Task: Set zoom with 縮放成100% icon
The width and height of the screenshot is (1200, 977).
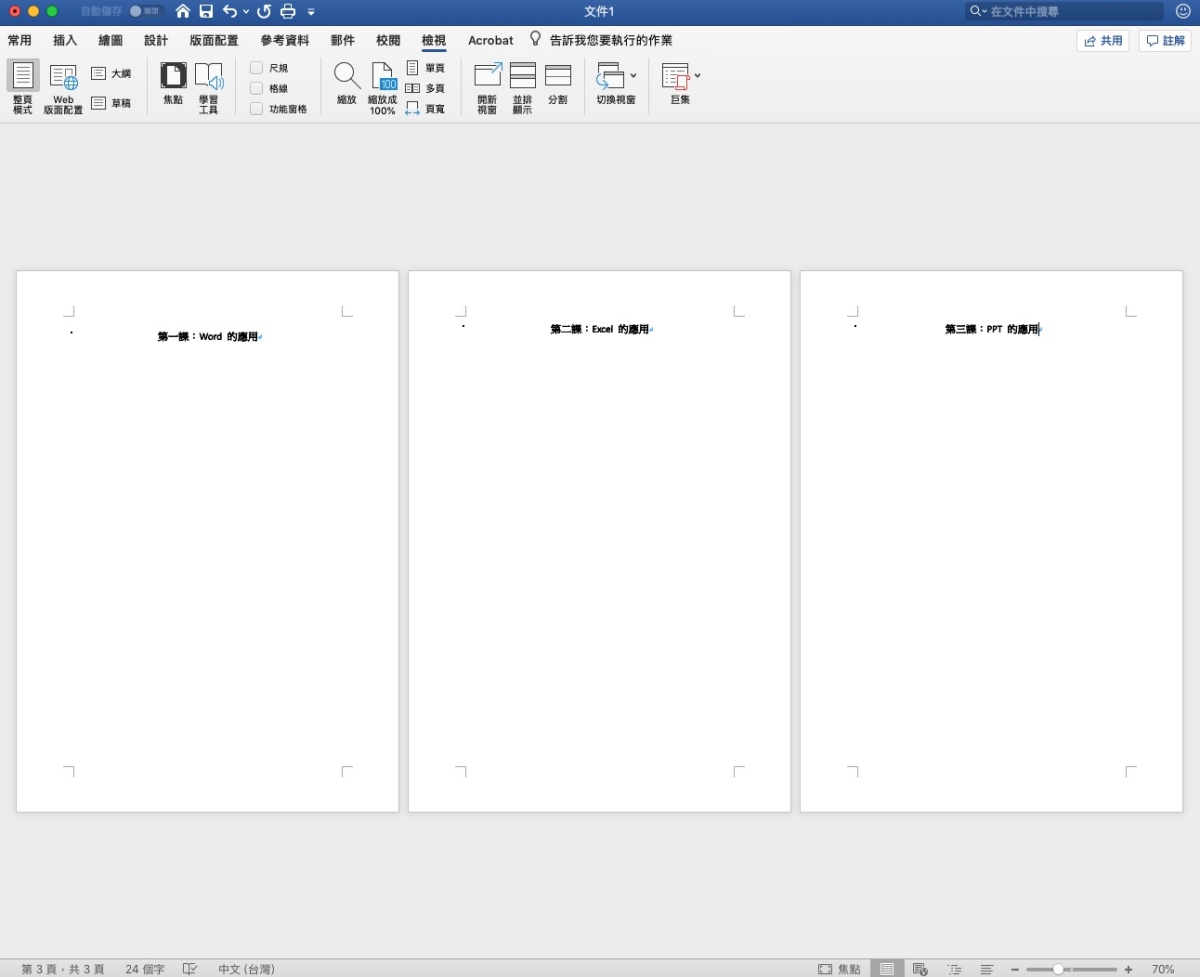Action: click(383, 77)
